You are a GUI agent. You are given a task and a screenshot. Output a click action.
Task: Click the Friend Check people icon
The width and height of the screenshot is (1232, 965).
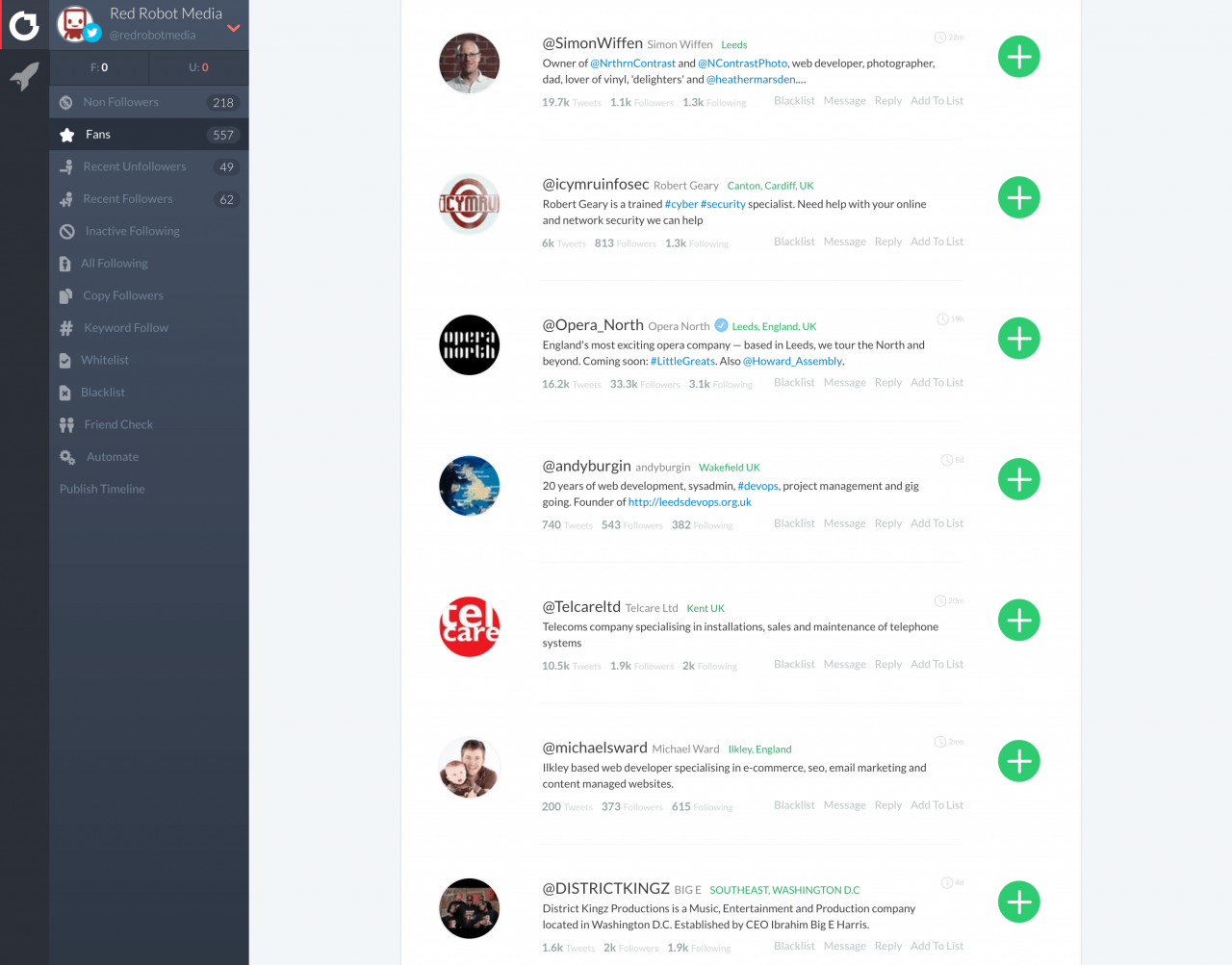pos(66,425)
